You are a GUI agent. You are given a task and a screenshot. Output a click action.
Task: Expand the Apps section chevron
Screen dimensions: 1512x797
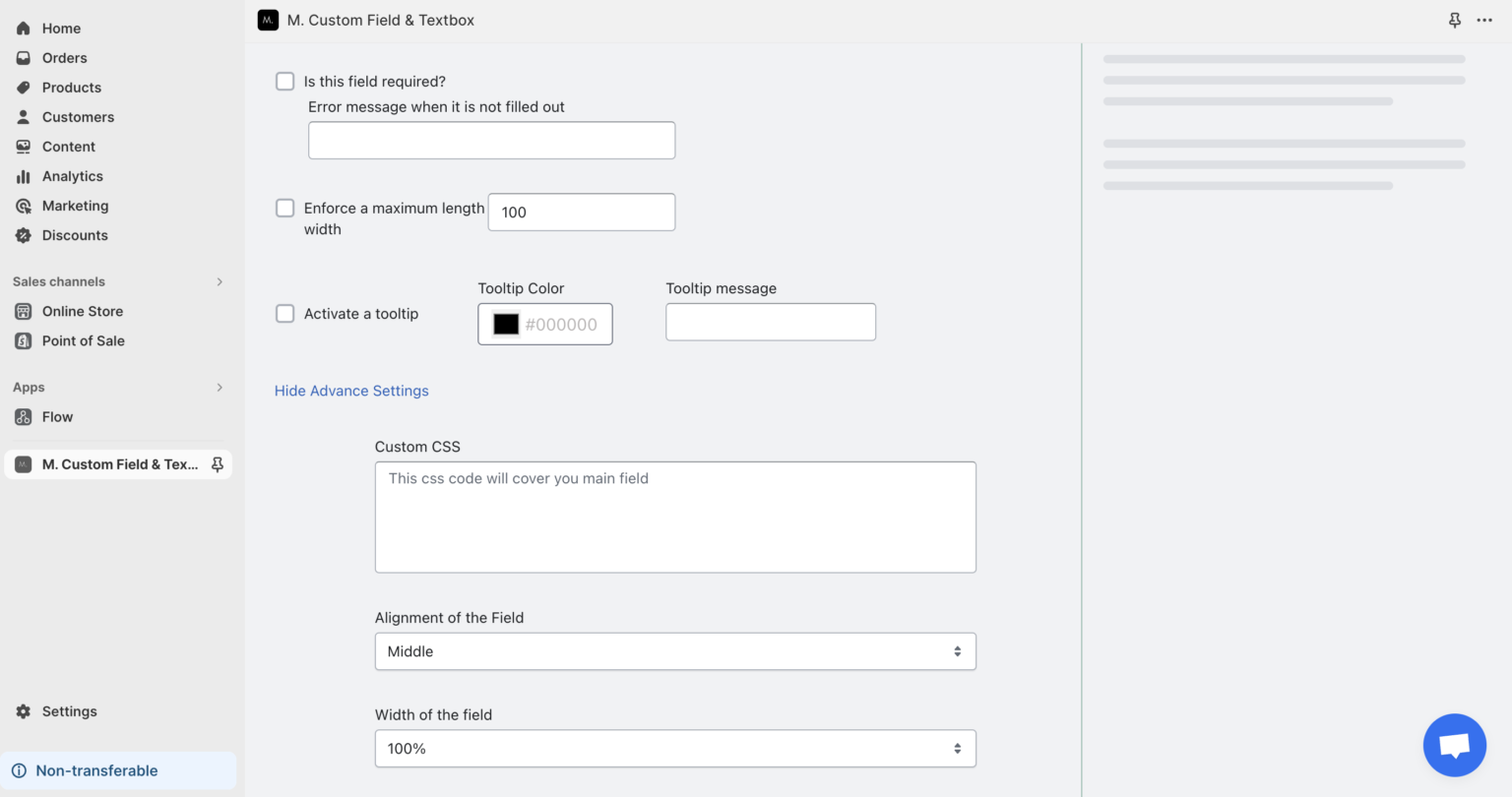tap(220, 388)
